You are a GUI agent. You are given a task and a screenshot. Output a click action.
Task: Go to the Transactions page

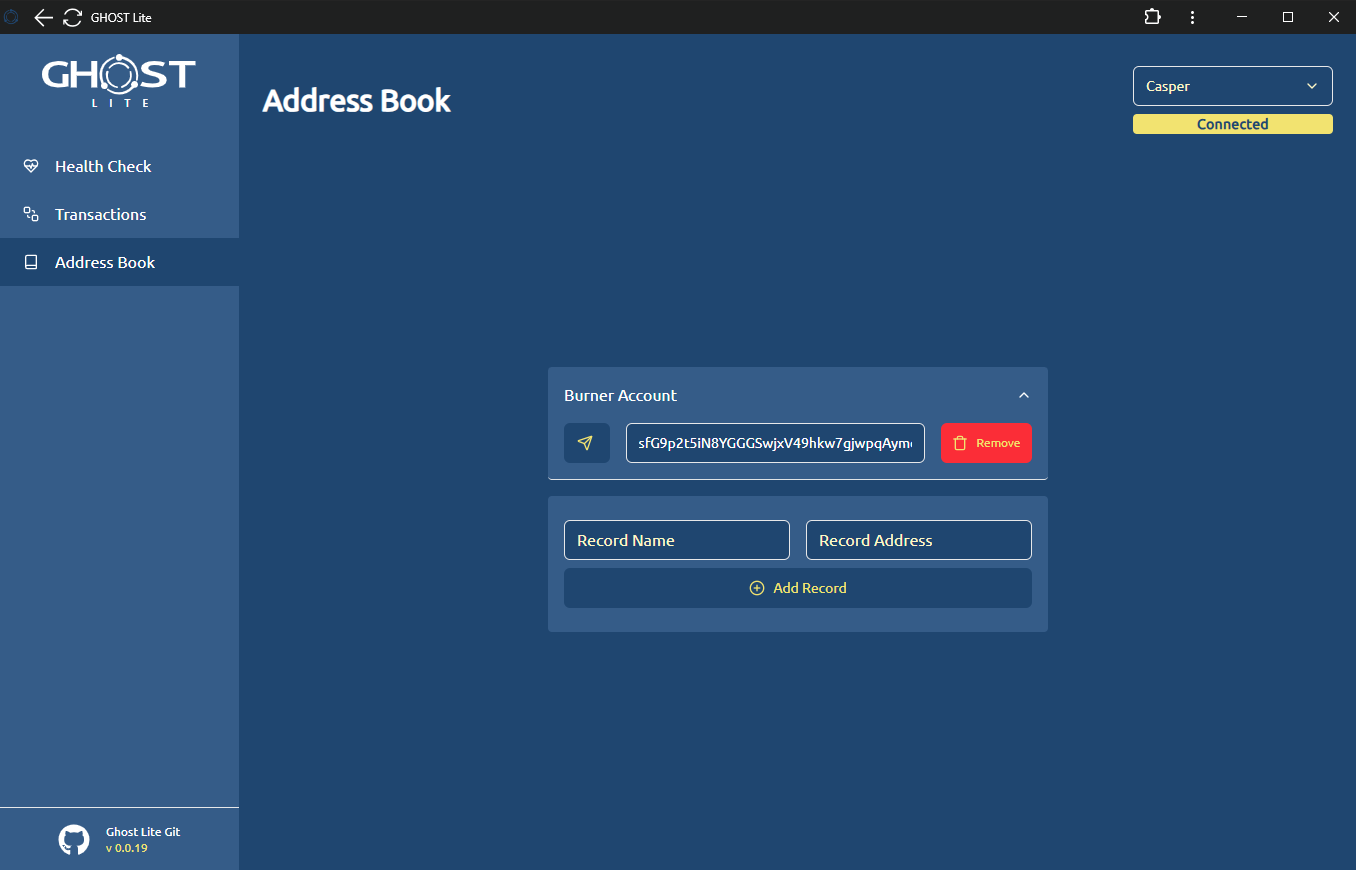tap(119, 214)
